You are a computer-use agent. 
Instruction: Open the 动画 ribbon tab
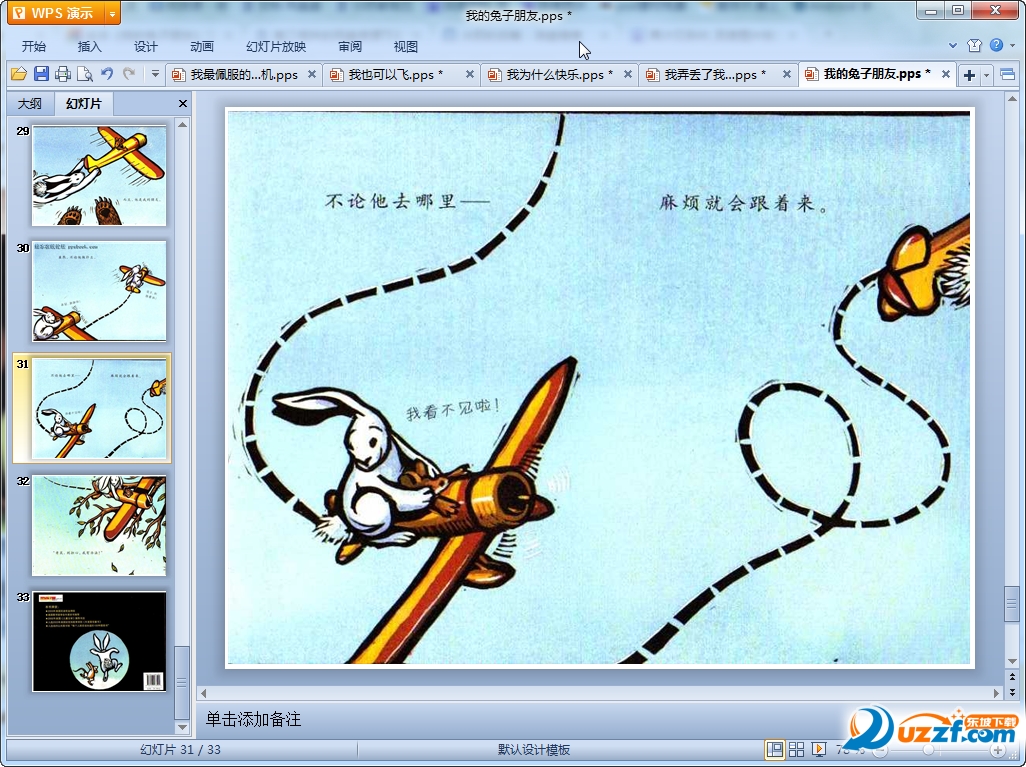point(202,46)
